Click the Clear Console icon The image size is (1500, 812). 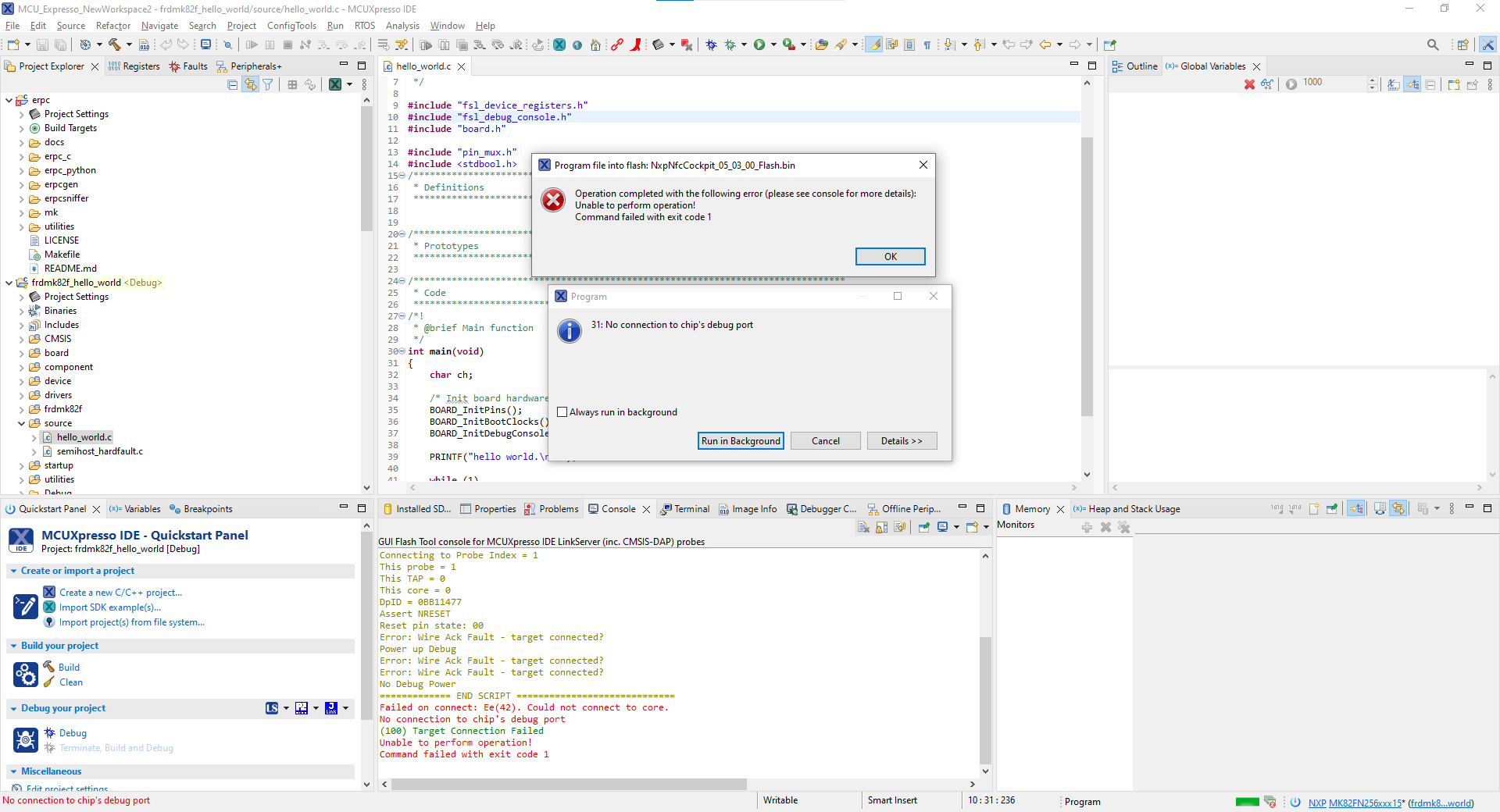tap(863, 527)
